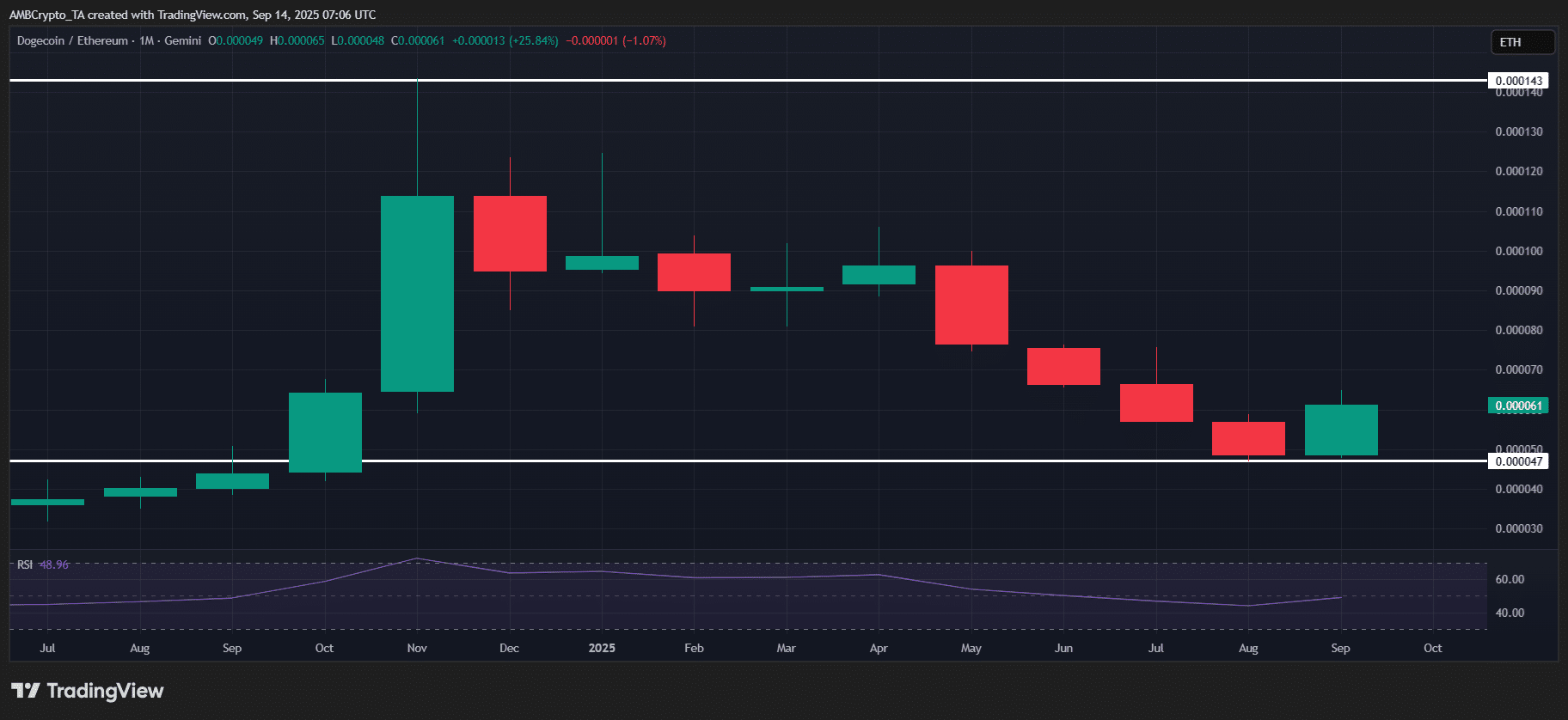Click the red June candle body

tap(1063, 366)
